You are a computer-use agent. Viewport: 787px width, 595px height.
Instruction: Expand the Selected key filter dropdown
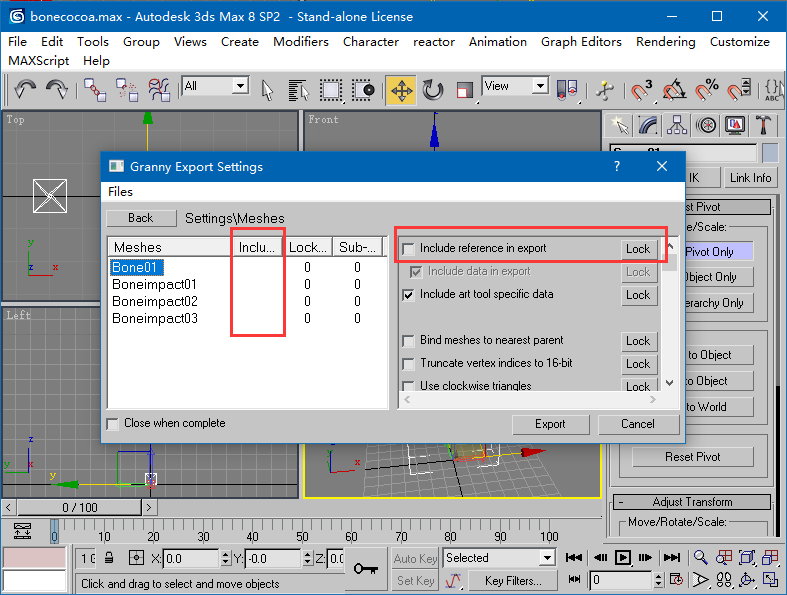coord(547,558)
